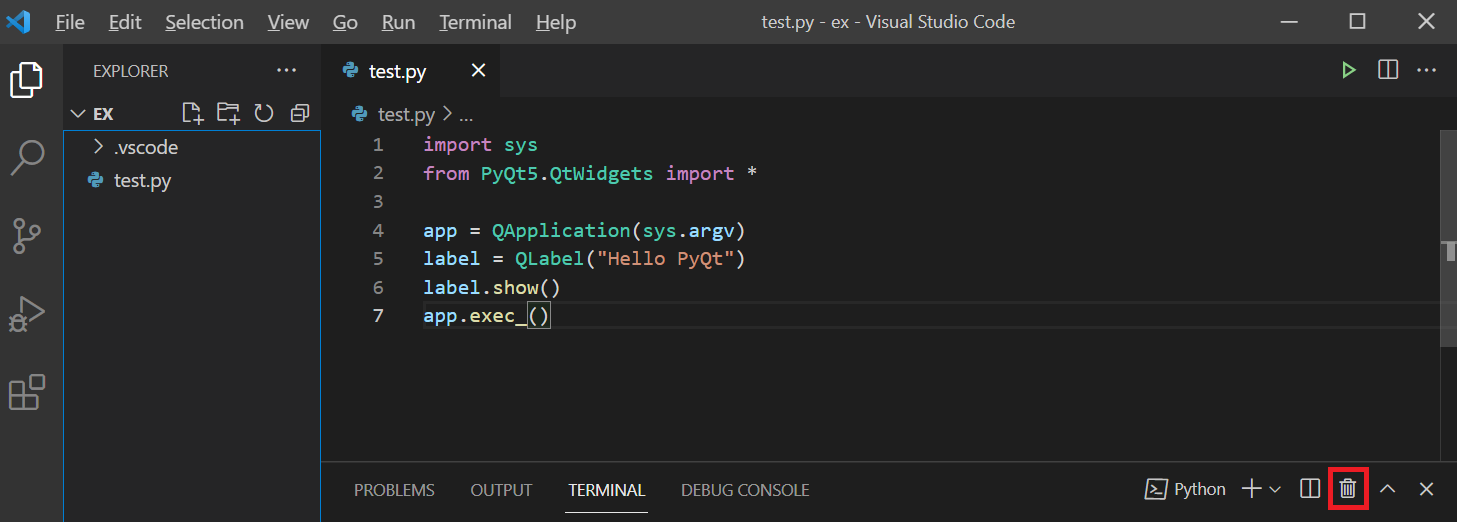Open the Terminal menu
The width and height of the screenshot is (1457, 522).
476,22
